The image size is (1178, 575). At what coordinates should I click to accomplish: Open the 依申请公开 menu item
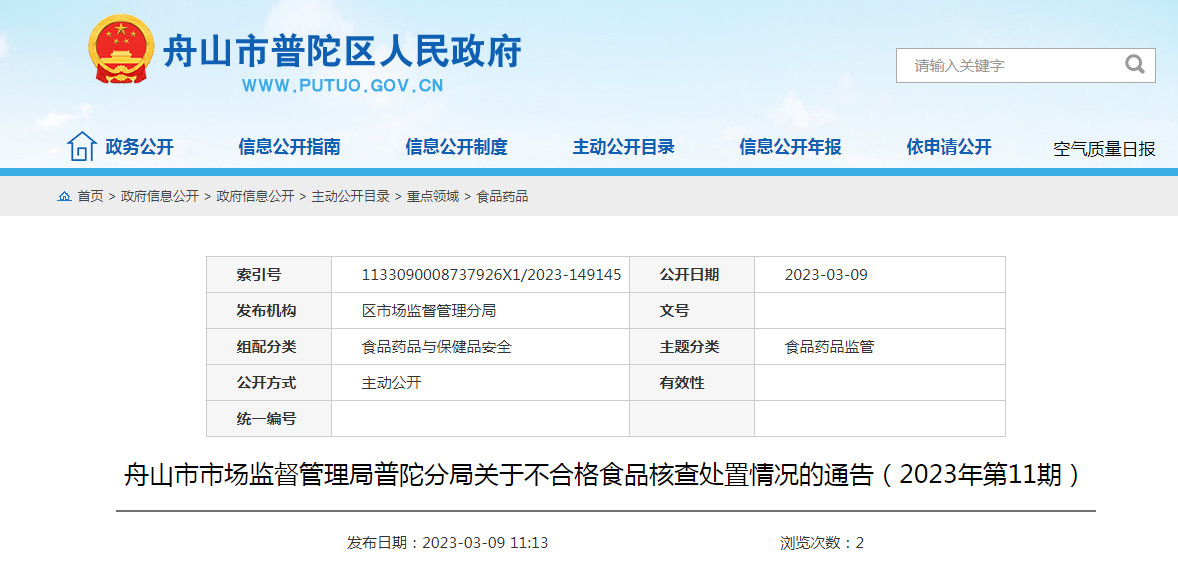(949, 147)
